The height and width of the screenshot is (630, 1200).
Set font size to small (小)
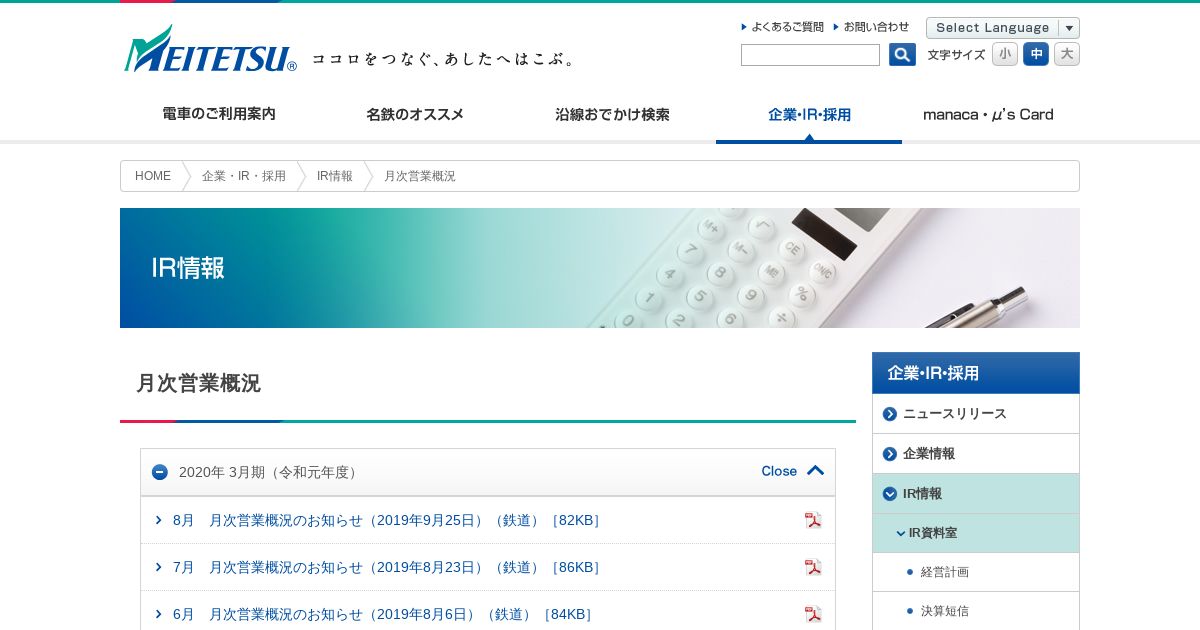[x=1005, y=54]
